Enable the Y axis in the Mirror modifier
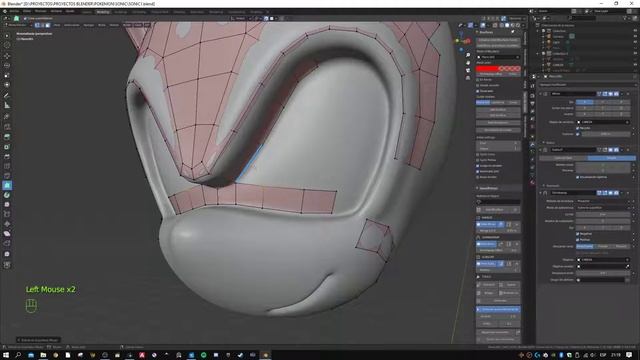The height and width of the screenshot is (360, 640). click(602, 102)
